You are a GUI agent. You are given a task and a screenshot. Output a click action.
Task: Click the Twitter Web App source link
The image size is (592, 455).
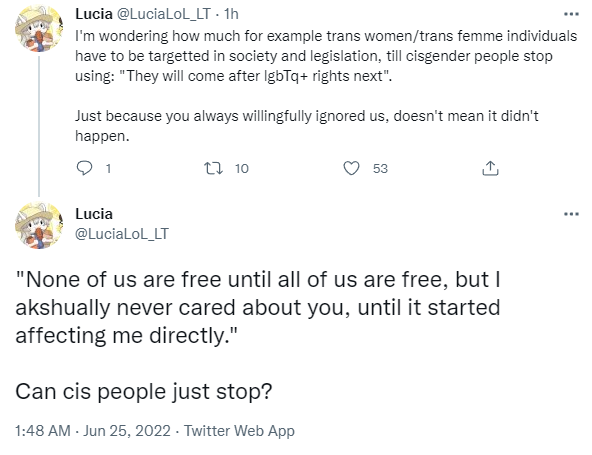pos(239,431)
